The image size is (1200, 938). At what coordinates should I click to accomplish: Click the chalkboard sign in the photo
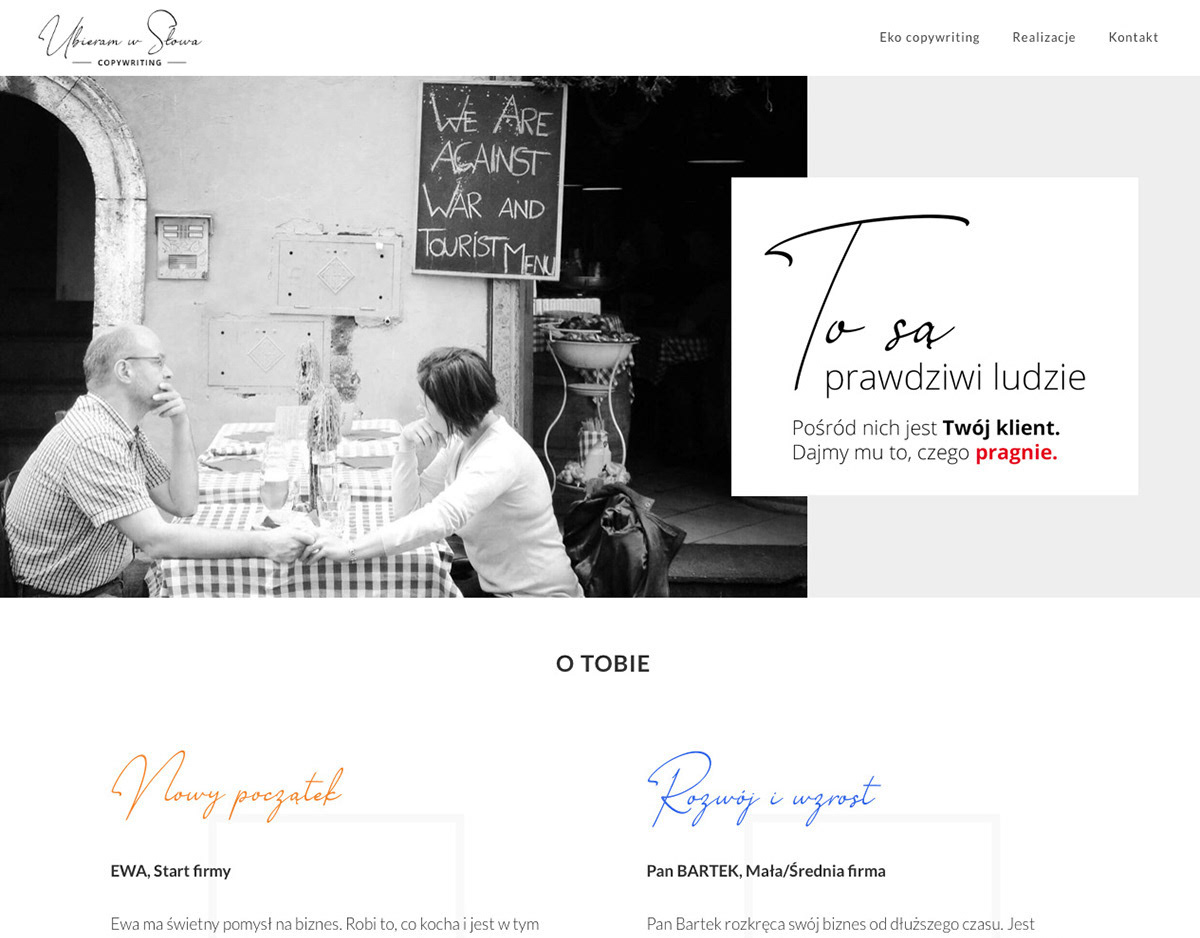(490, 180)
